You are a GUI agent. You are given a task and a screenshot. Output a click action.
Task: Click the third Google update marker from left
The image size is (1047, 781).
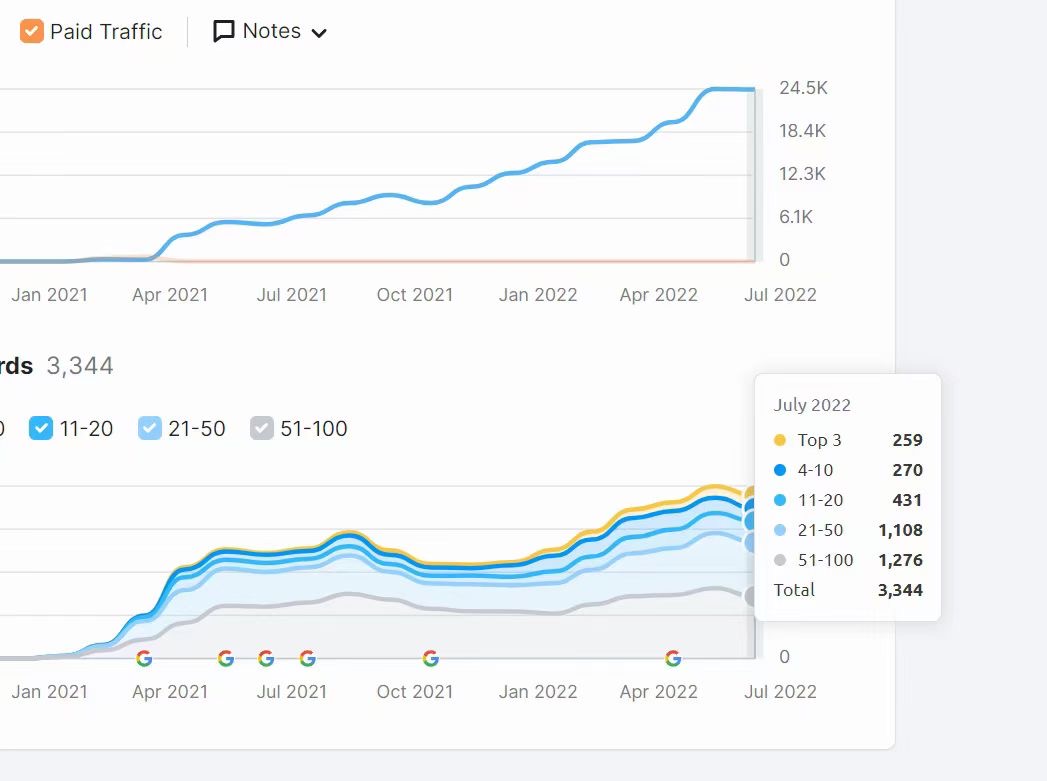[x=266, y=658]
